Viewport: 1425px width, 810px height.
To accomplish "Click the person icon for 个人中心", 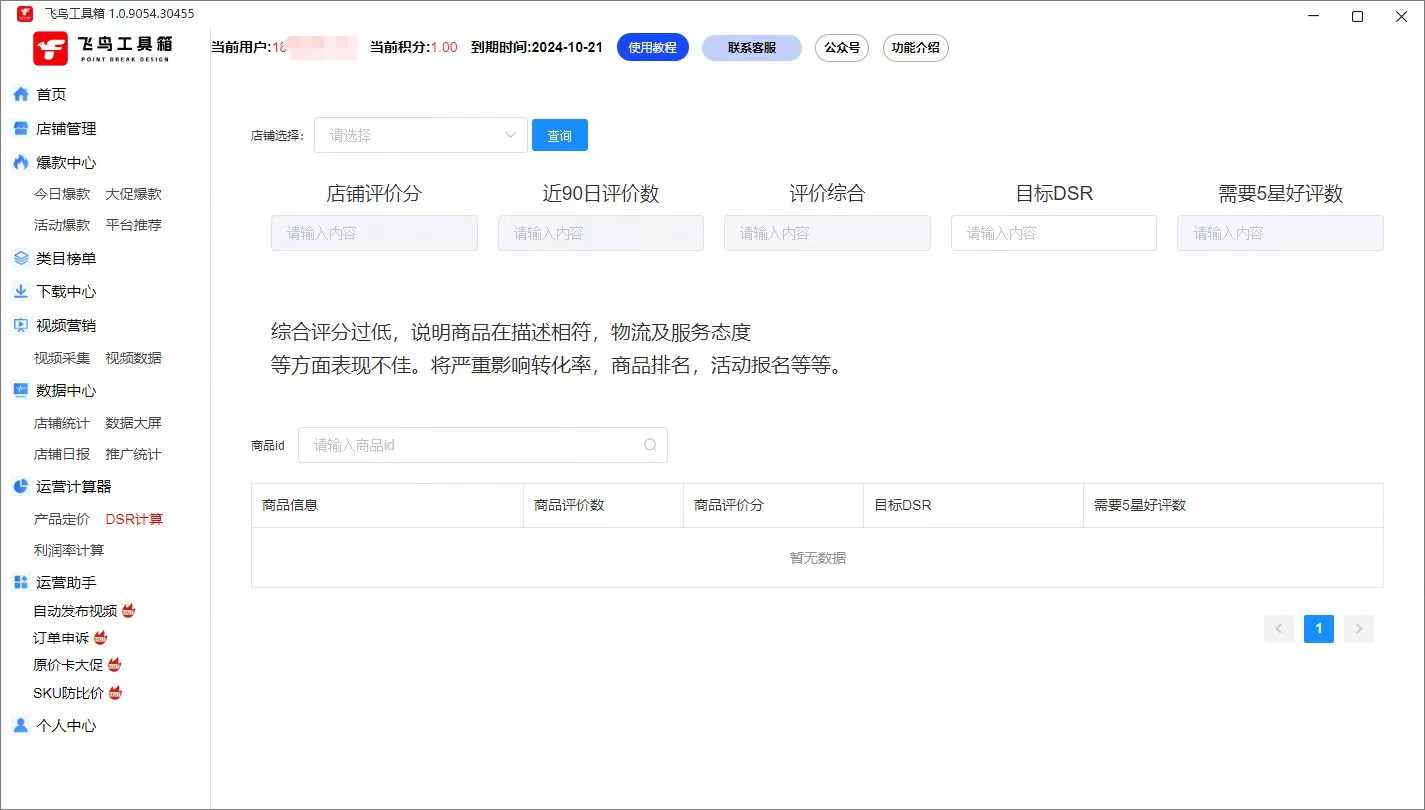I will click(20, 726).
